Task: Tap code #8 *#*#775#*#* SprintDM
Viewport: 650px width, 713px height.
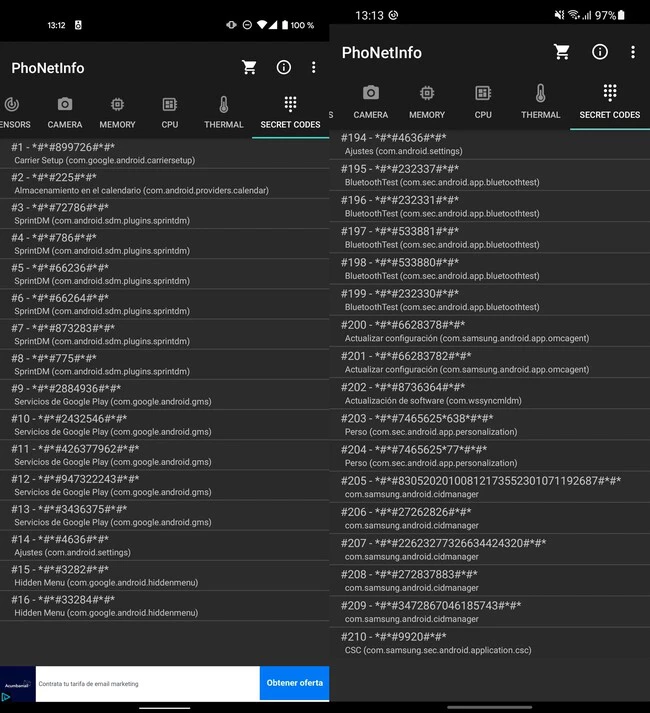Action: (x=165, y=364)
